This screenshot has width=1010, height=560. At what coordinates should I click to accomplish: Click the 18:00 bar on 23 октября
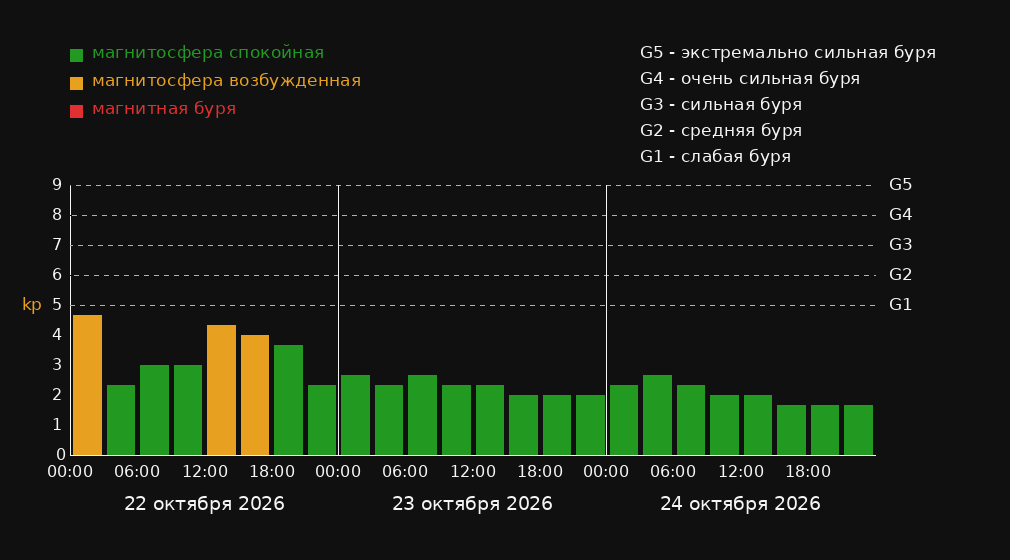557,425
